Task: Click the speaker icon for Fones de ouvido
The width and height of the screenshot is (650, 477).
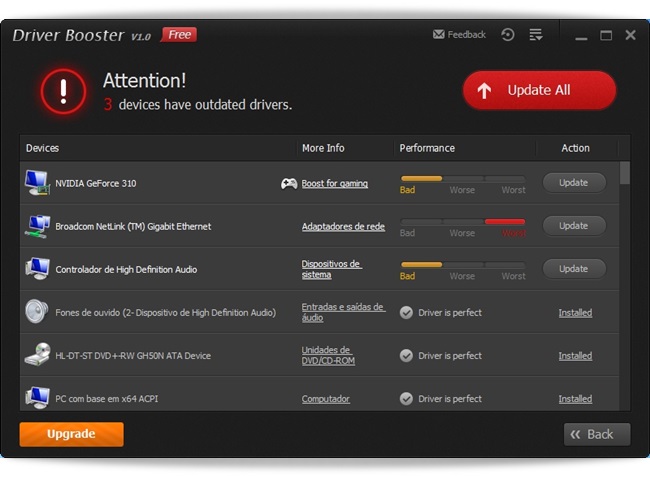Action: tap(36, 312)
